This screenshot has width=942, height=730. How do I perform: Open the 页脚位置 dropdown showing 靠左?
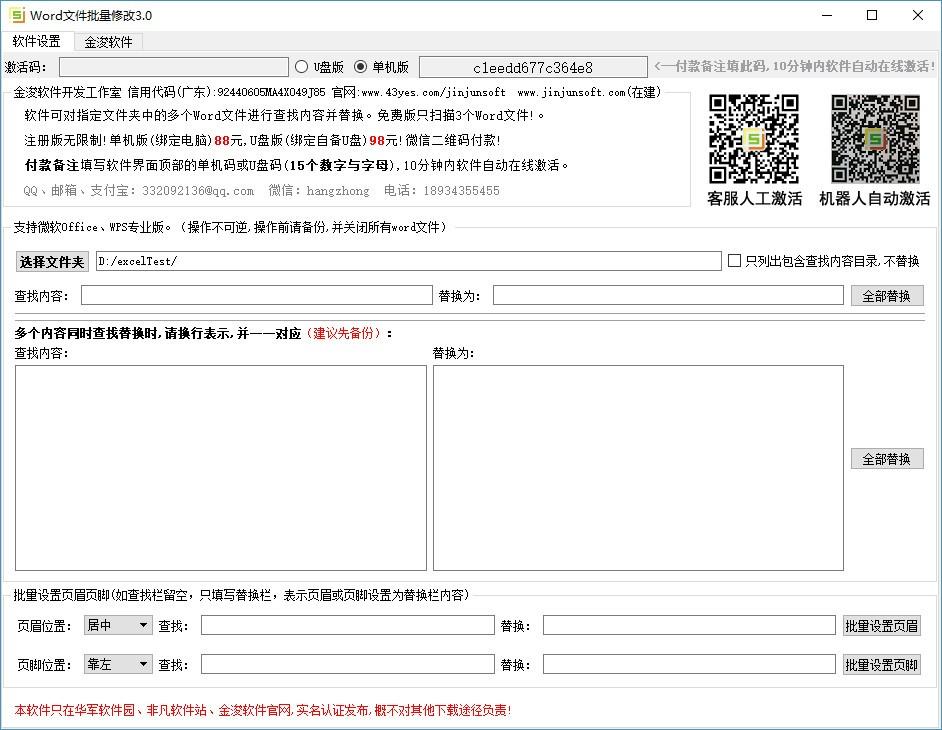pyautogui.click(x=118, y=664)
